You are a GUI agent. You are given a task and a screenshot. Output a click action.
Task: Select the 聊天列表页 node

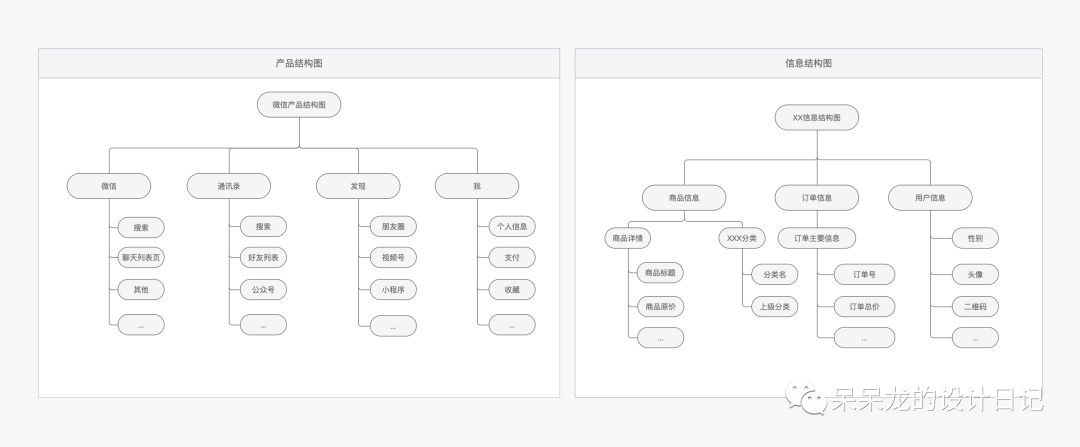click(141, 258)
